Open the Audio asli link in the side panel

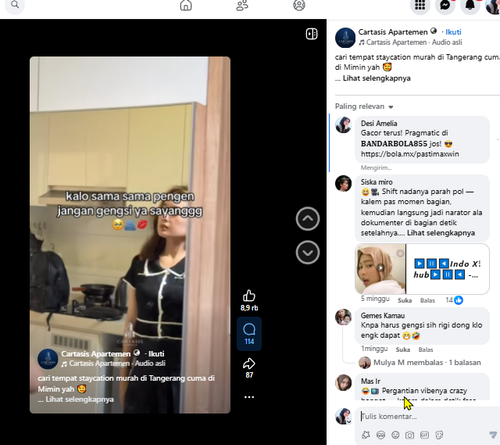tap(447, 42)
